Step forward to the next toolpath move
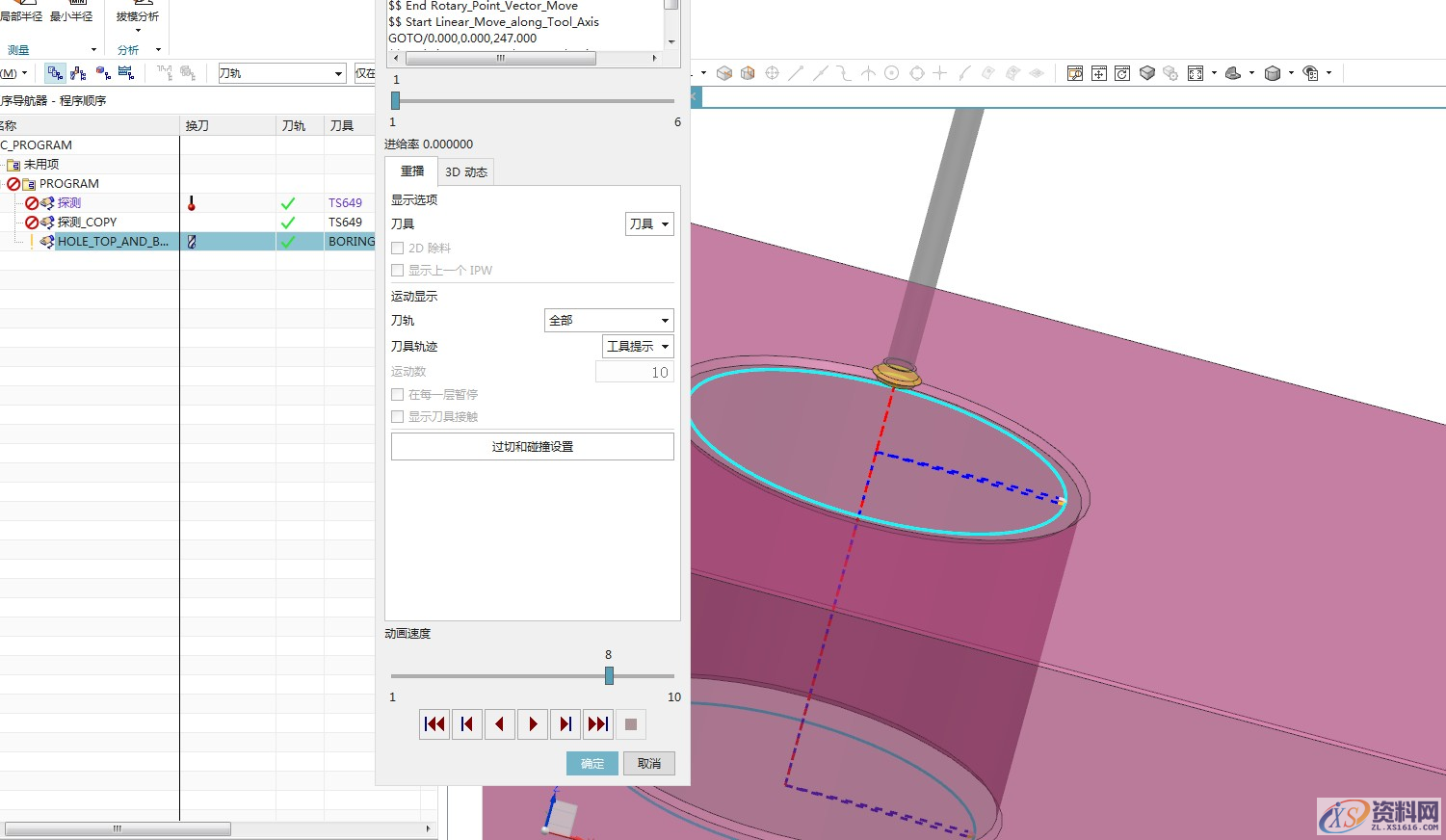The height and width of the screenshot is (840, 1446). (565, 724)
